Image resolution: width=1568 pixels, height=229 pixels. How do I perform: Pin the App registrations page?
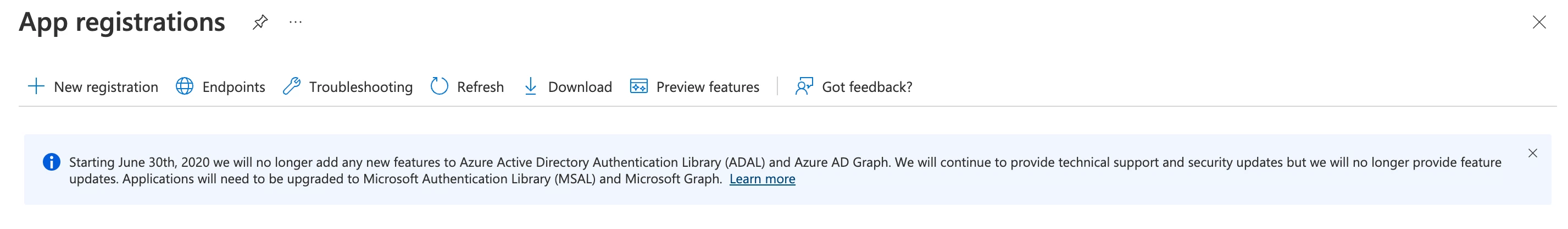(x=260, y=22)
